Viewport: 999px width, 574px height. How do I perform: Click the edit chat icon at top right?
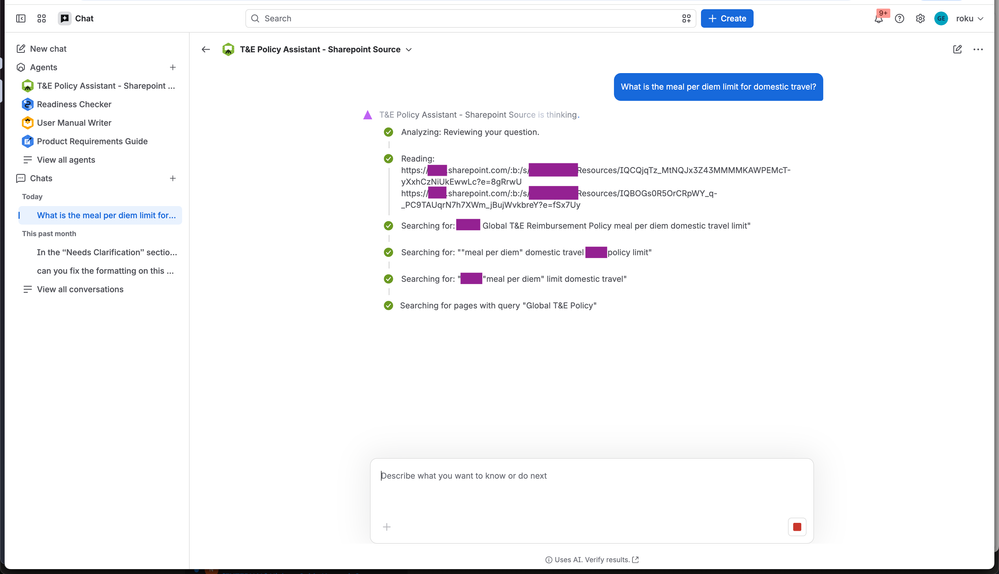[957, 49]
